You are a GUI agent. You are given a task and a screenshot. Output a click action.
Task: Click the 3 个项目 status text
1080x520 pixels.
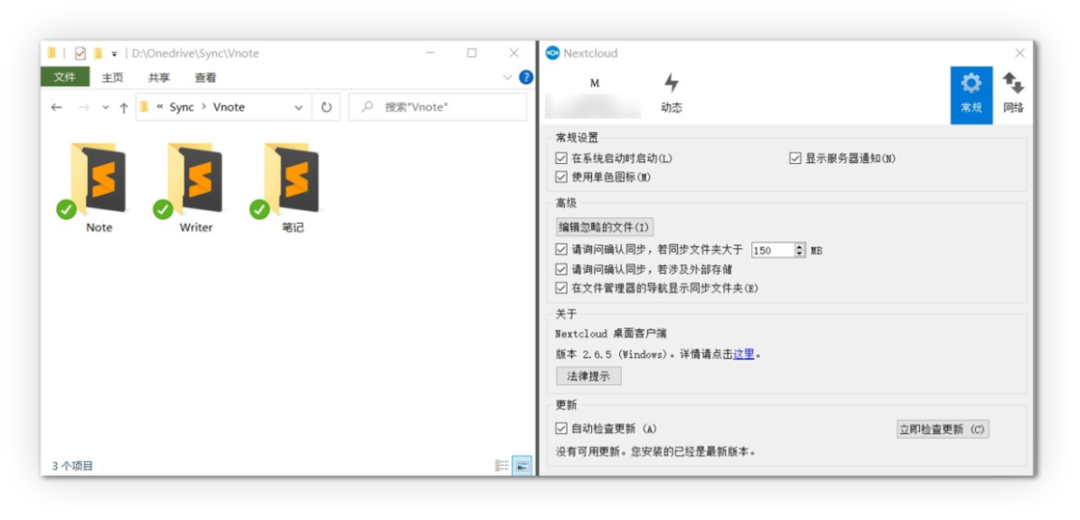click(72, 466)
